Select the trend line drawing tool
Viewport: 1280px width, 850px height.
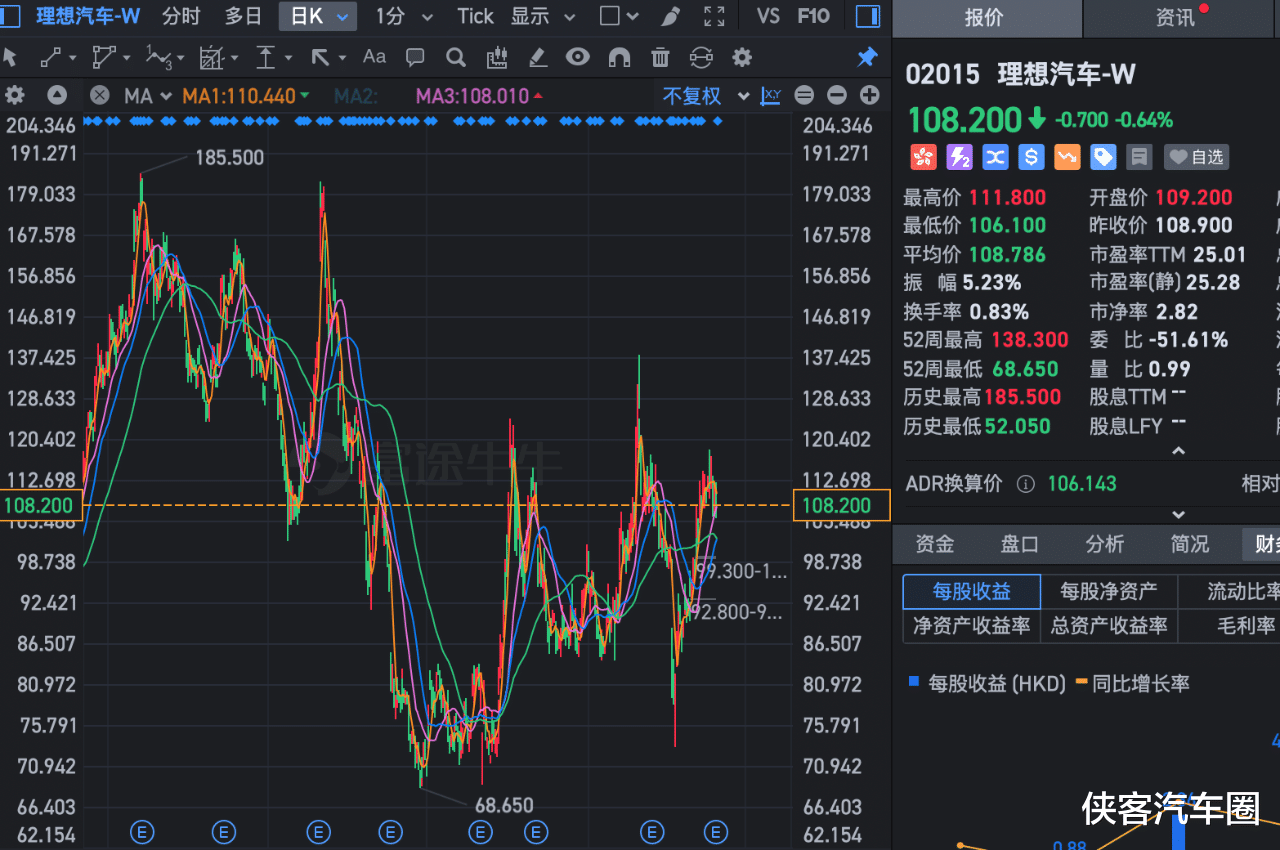point(50,57)
